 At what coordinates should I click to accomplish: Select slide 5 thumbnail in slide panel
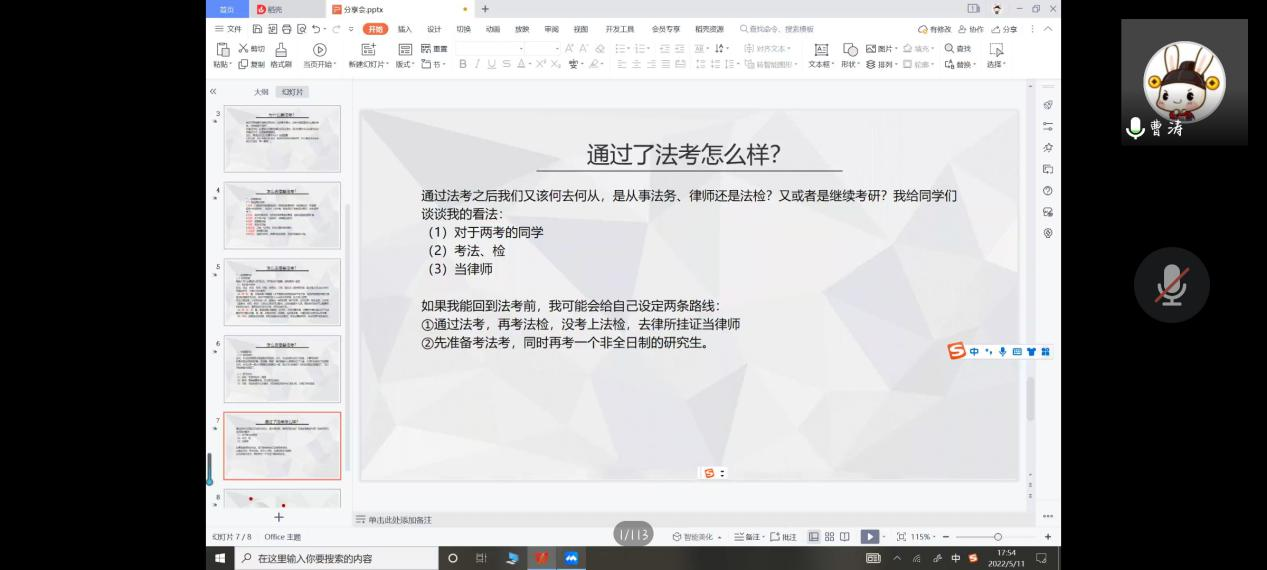tap(282, 292)
